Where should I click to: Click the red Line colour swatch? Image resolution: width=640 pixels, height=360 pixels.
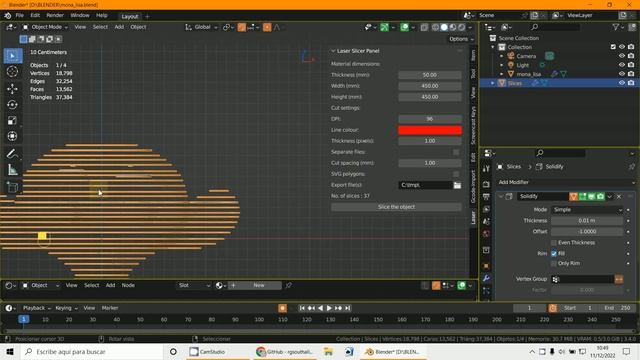tap(430, 130)
